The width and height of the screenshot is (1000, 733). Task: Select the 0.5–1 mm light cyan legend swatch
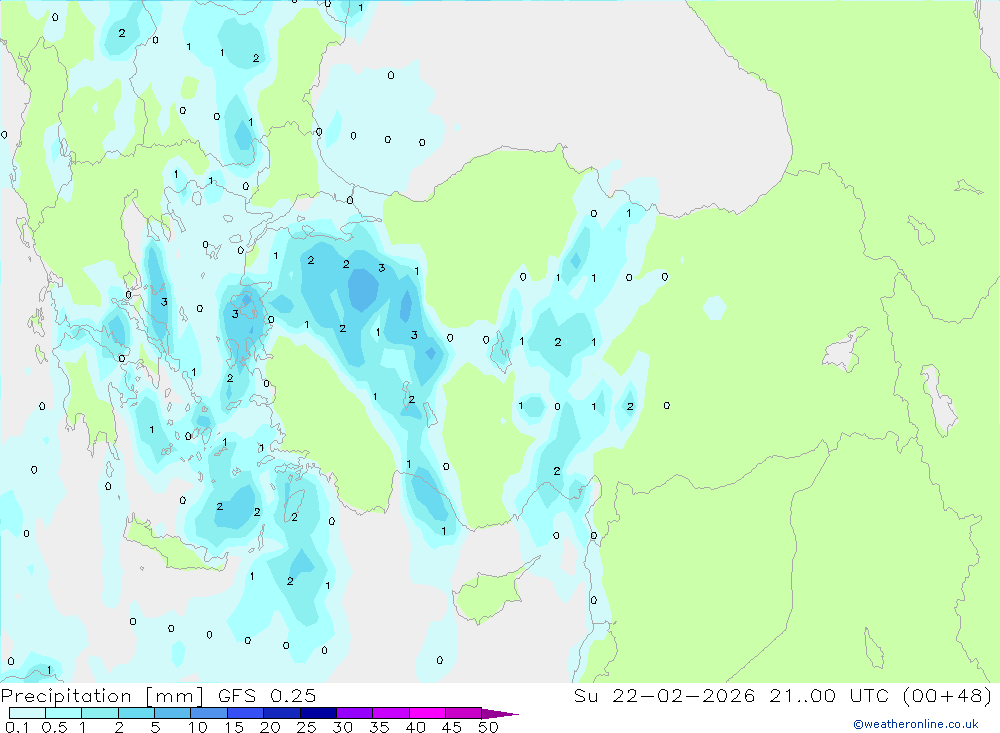(x=64, y=713)
